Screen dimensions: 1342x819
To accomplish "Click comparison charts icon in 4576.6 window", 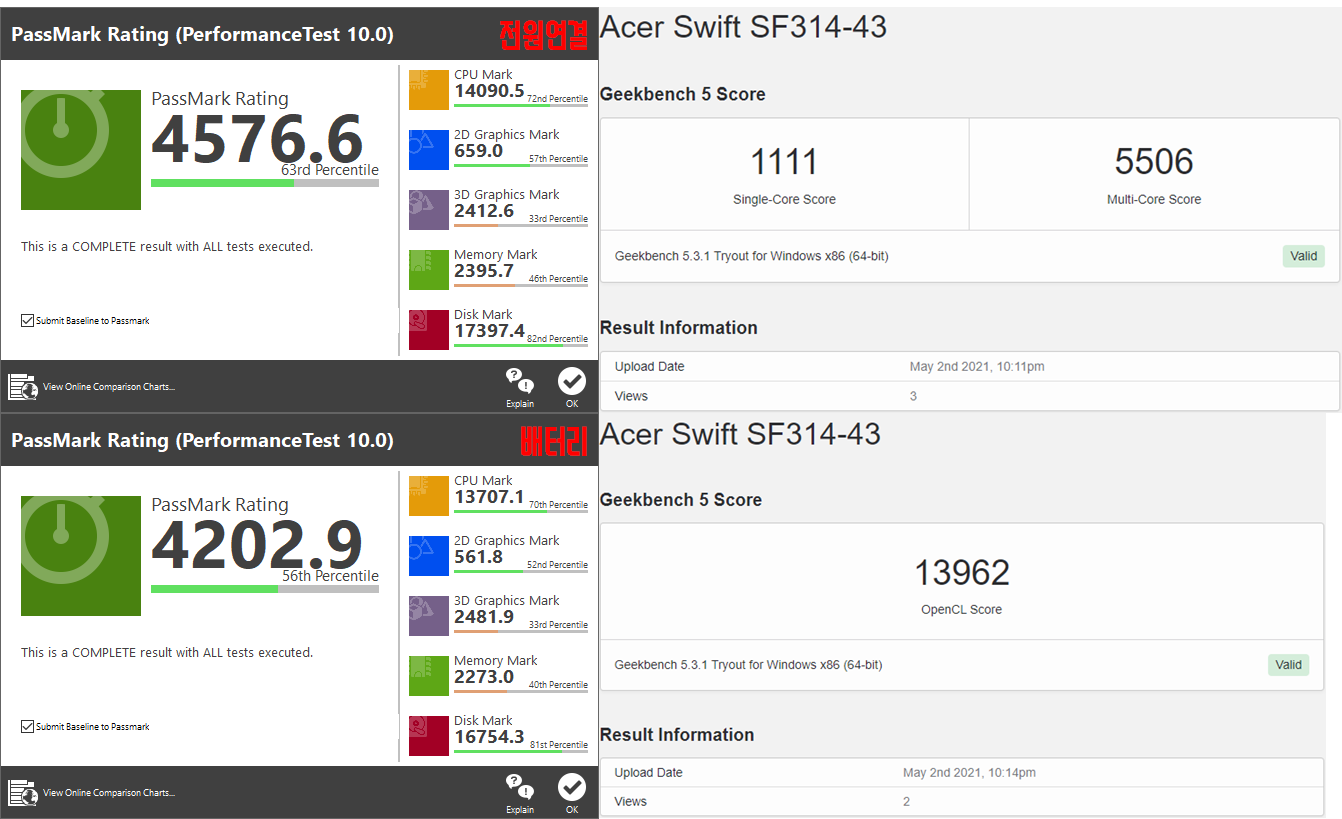I will click(23, 387).
